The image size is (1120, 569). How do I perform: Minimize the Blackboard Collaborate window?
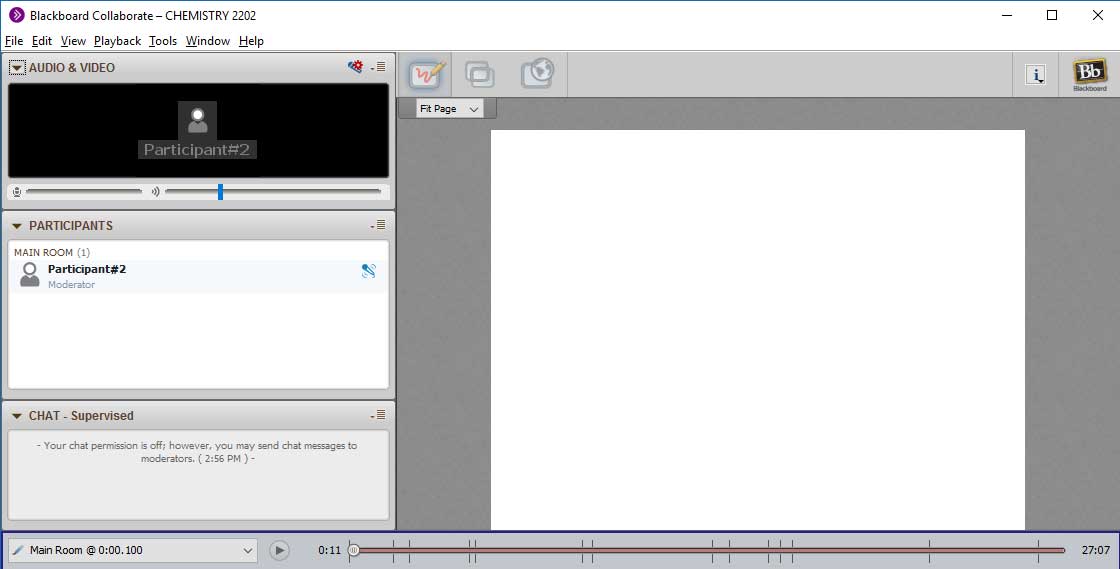[1007, 15]
